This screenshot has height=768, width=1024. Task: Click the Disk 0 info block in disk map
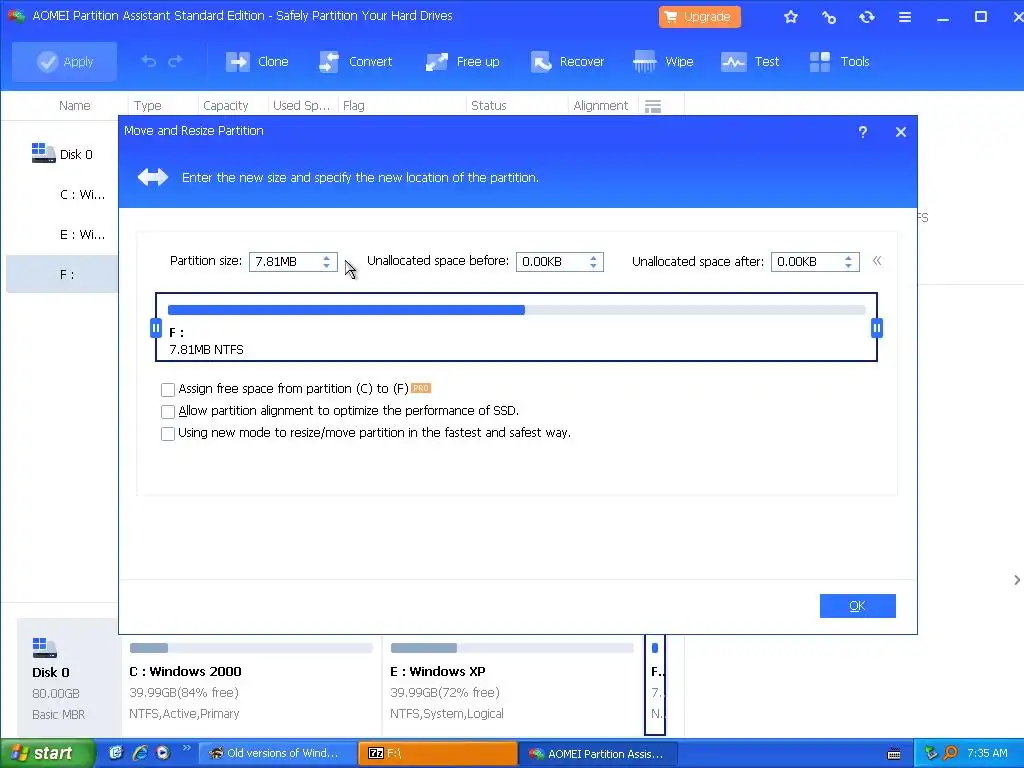pos(68,679)
